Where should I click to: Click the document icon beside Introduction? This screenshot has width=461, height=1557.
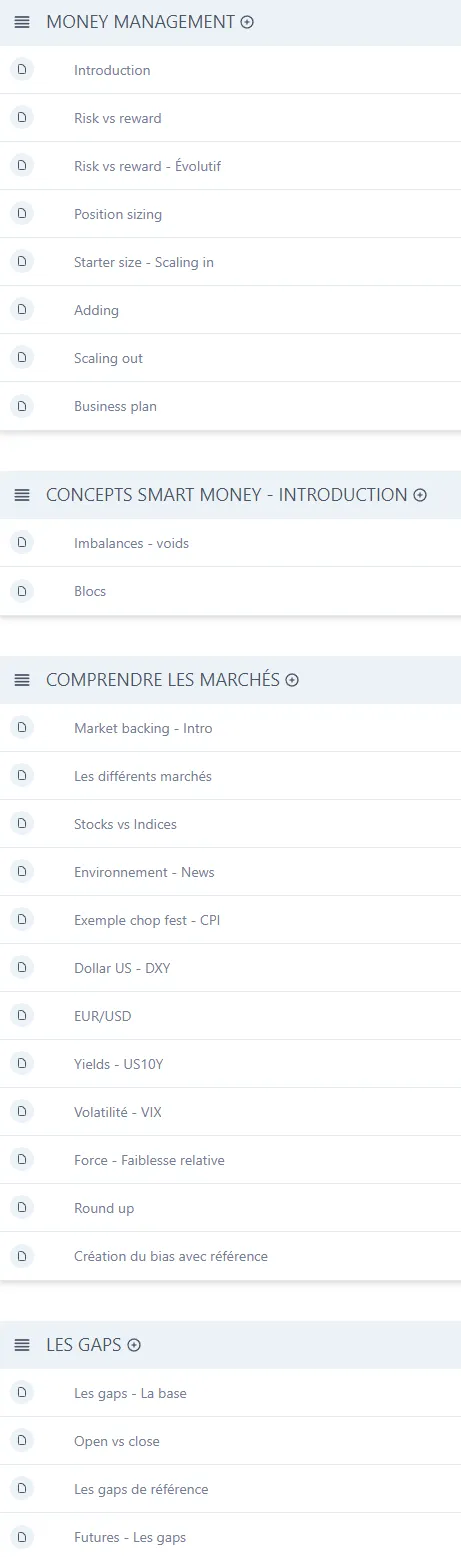[x=22, y=69]
